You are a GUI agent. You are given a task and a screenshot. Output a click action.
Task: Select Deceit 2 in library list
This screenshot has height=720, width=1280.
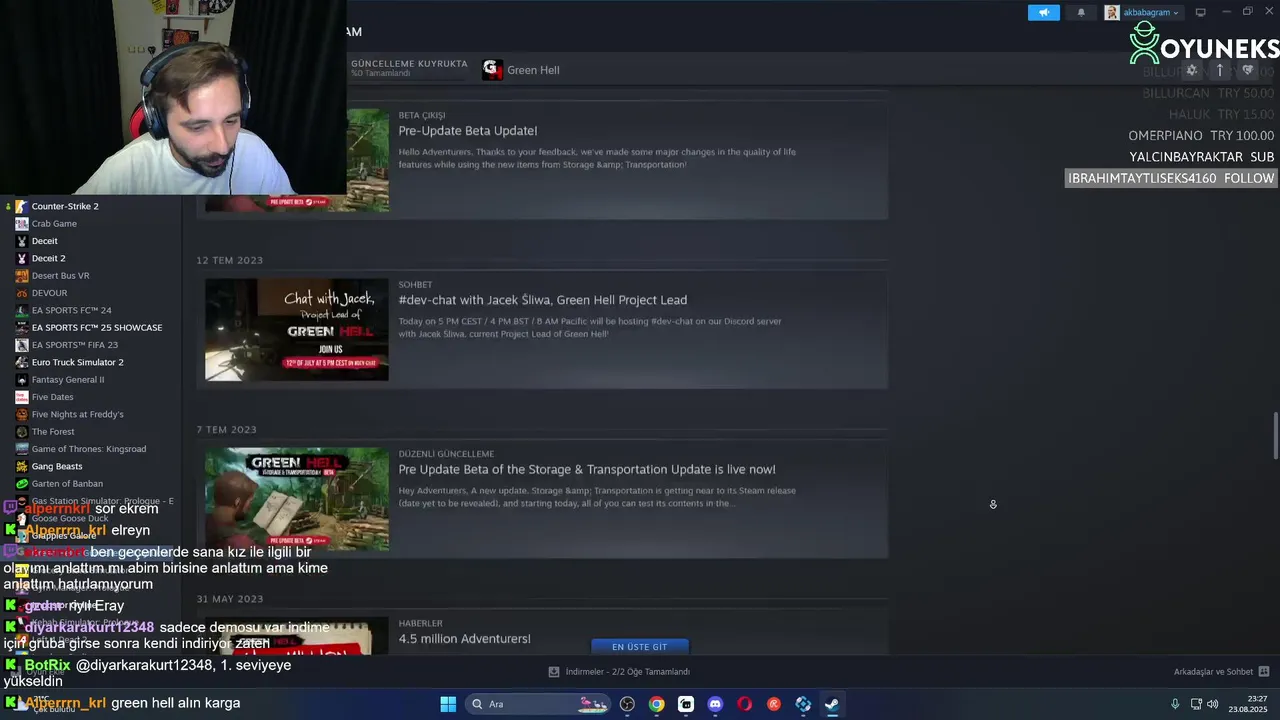(x=48, y=258)
